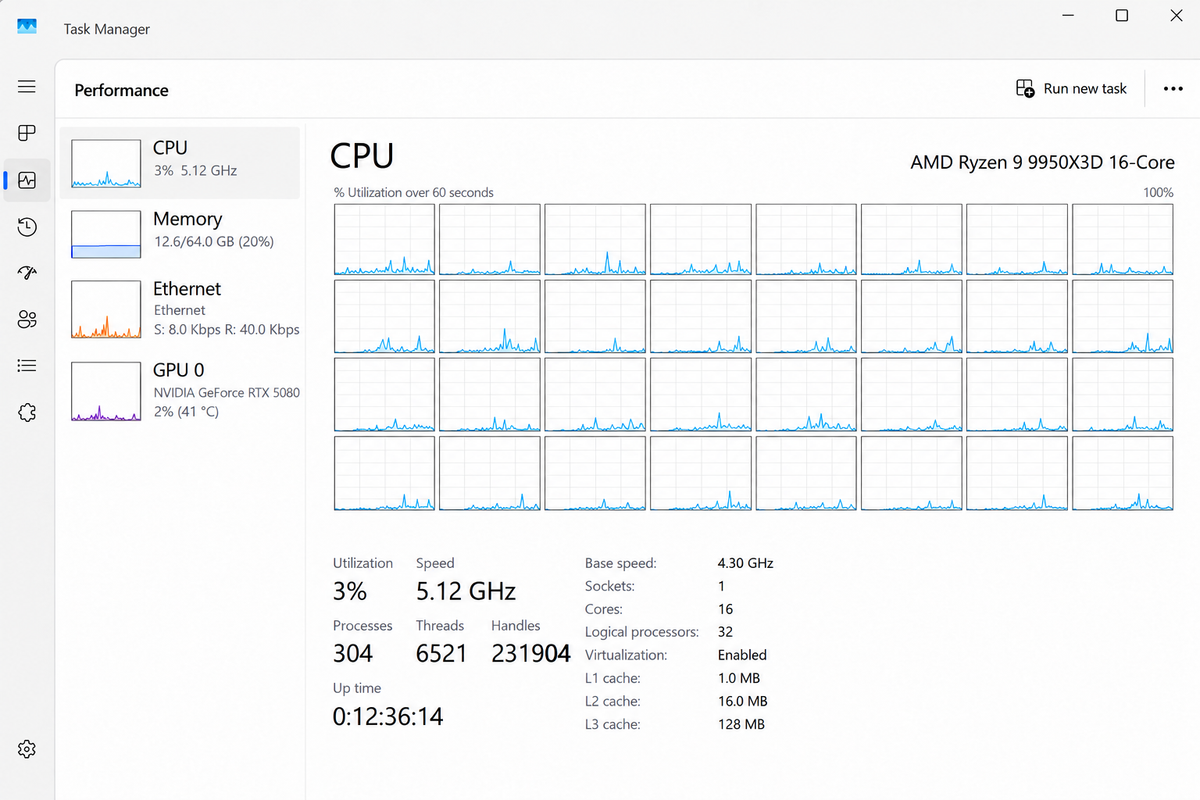This screenshot has width=1200, height=800.
Task: Maximize the Task Manager window
Action: tap(1122, 15)
